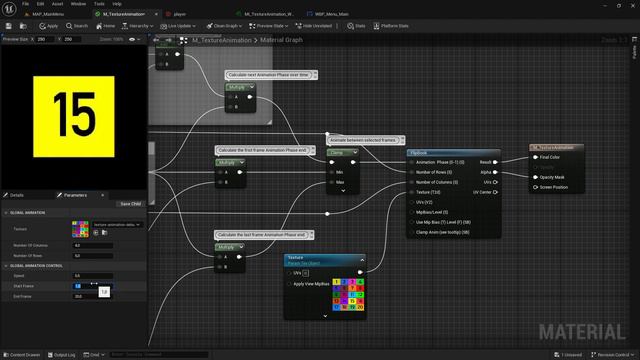Screen dimensions: 640x360
Task: Open the Window menu
Action: click(x=78, y=4)
